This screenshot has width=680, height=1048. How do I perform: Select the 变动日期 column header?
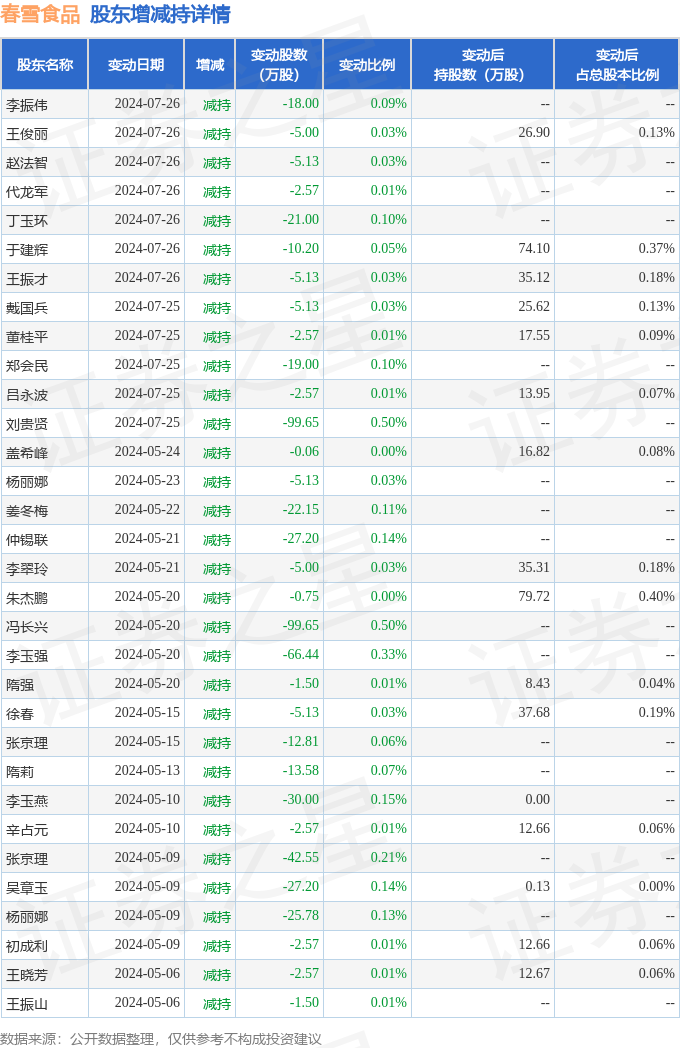pyautogui.click(x=136, y=65)
